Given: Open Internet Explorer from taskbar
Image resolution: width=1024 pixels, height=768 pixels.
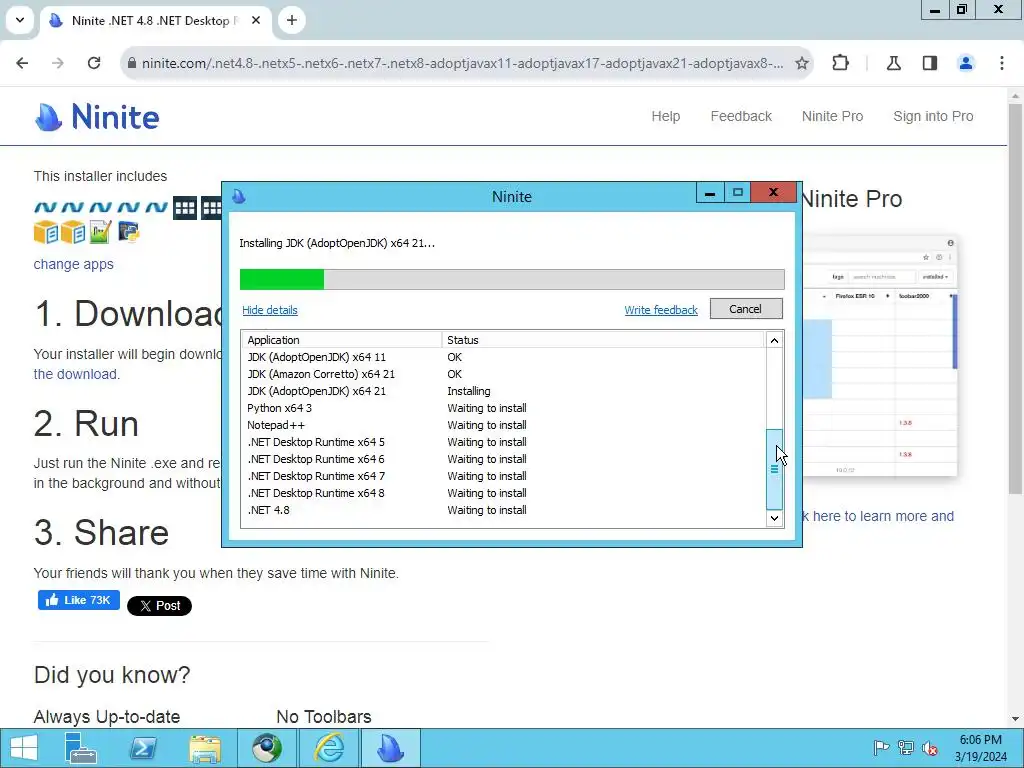Looking at the screenshot, I should pos(329,748).
